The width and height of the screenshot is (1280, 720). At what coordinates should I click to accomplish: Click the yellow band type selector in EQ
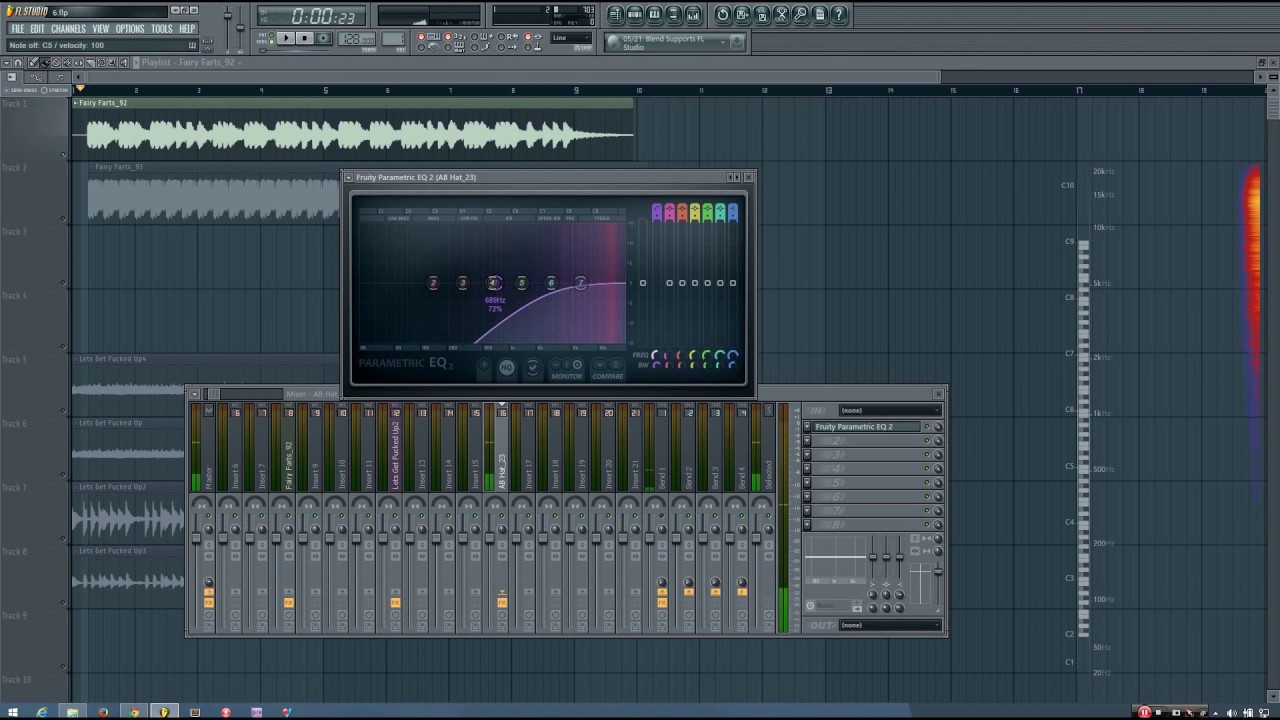pyautogui.click(x=695, y=213)
